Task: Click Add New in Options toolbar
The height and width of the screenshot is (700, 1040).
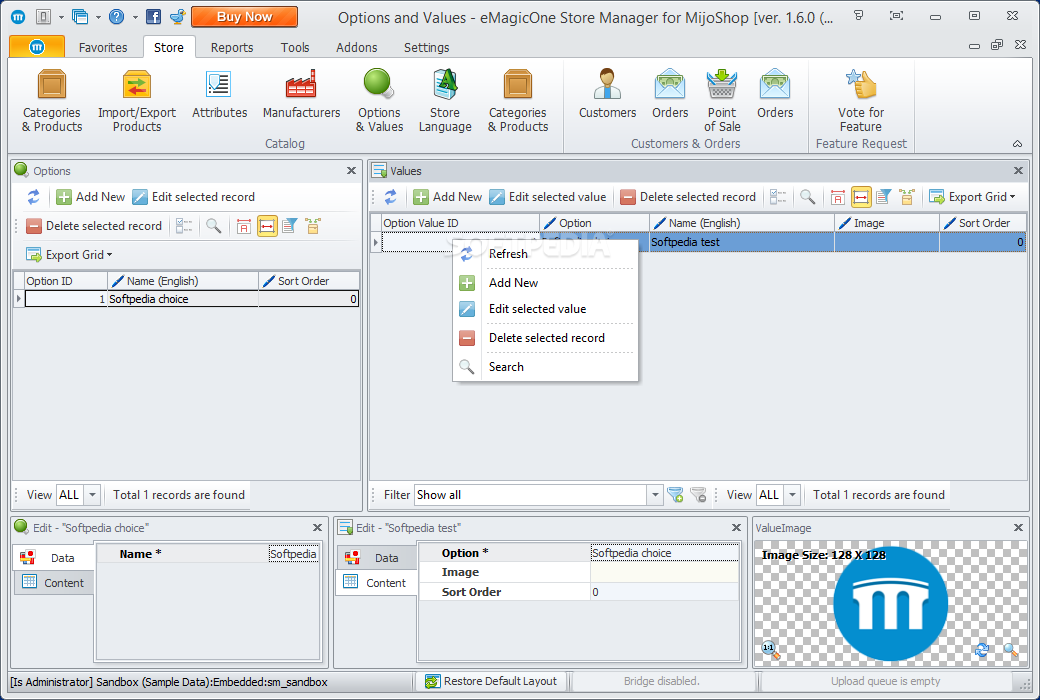Action: (91, 197)
